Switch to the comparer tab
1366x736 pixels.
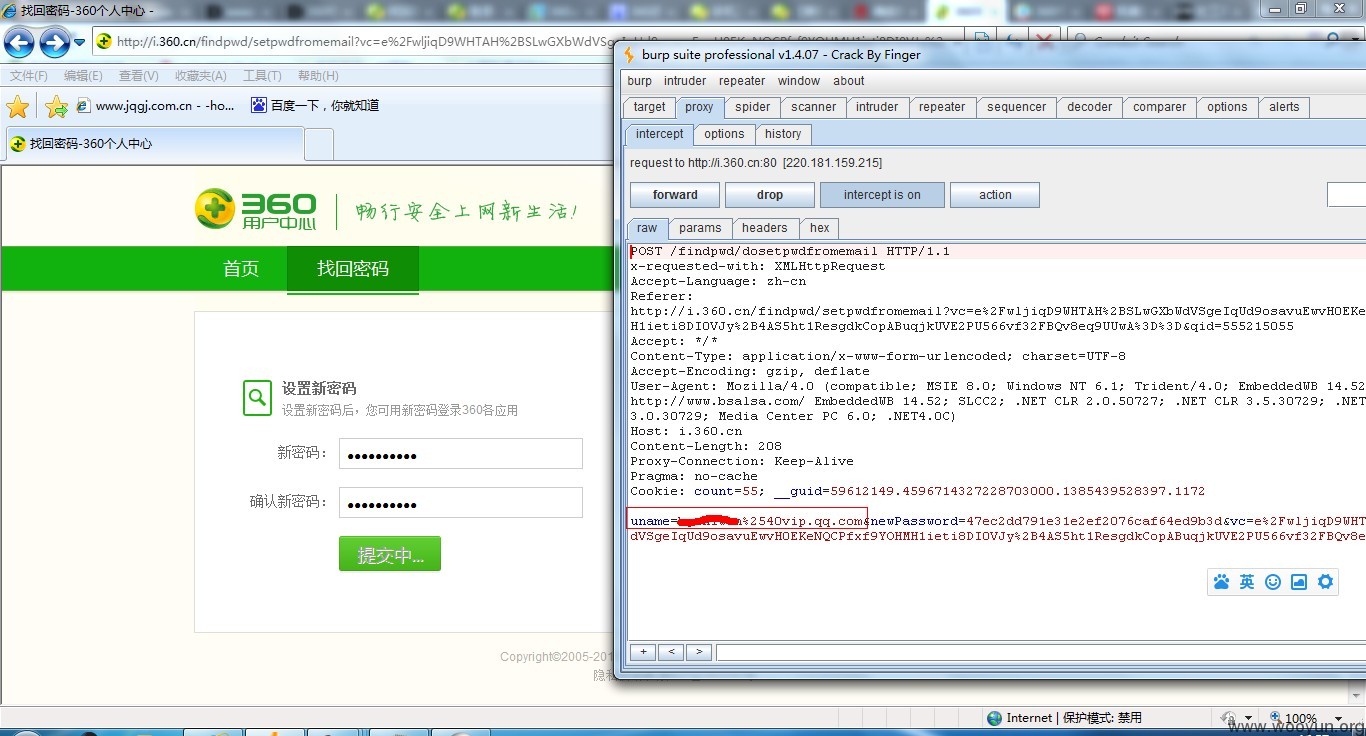pos(1160,107)
